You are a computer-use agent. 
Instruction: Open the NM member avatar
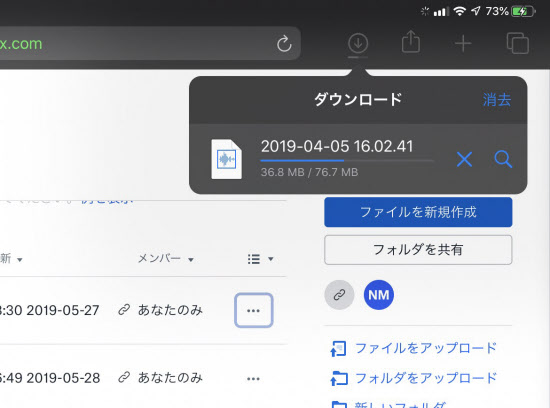point(379,295)
